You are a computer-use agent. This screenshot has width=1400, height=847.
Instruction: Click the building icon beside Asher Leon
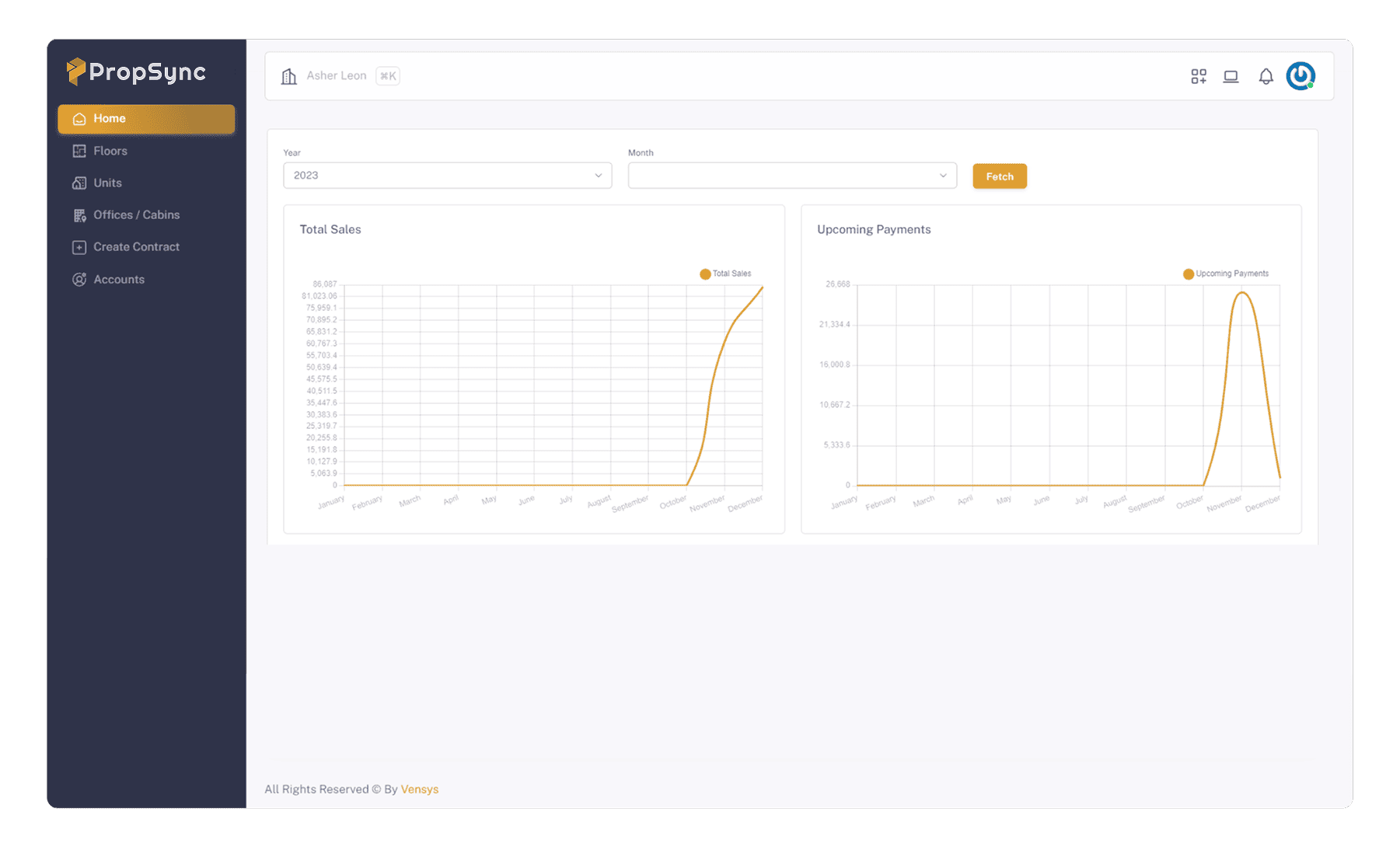tap(289, 76)
